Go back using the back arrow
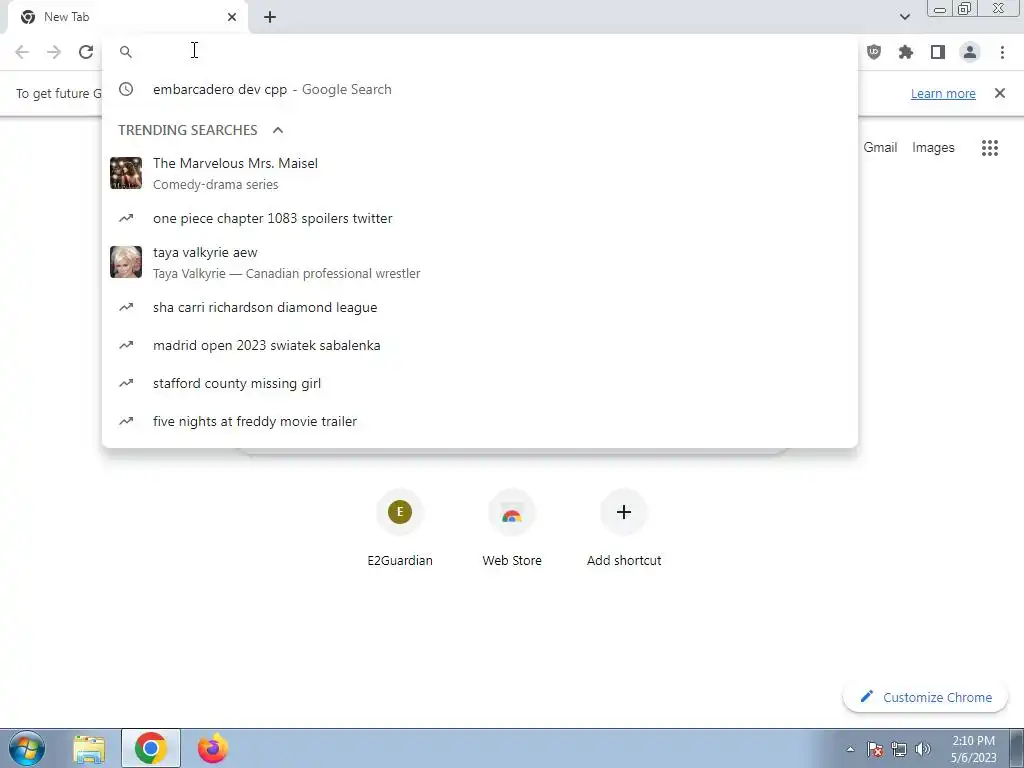The image size is (1024, 768). click(22, 52)
